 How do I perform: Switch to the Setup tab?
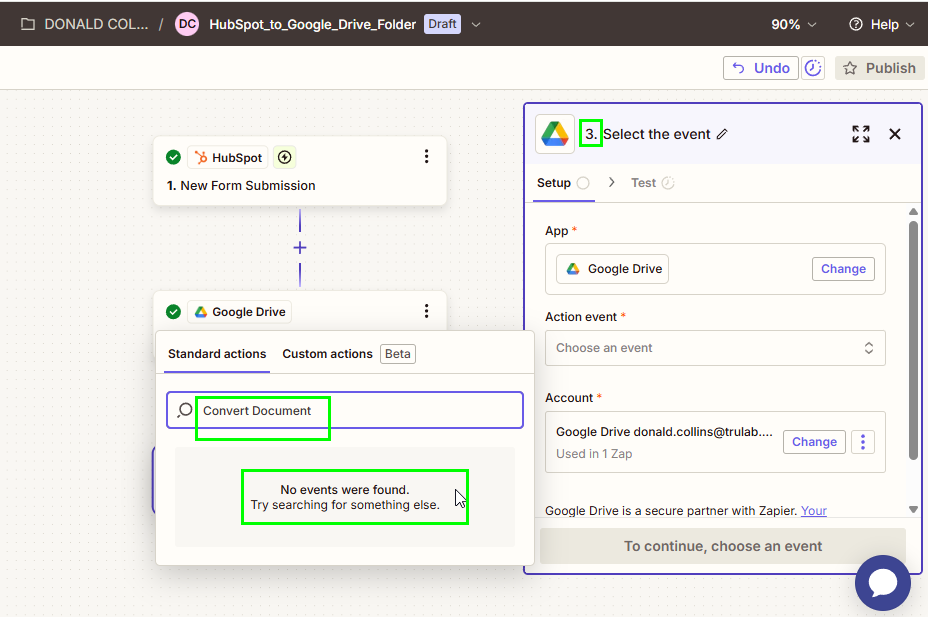(x=563, y=183)
